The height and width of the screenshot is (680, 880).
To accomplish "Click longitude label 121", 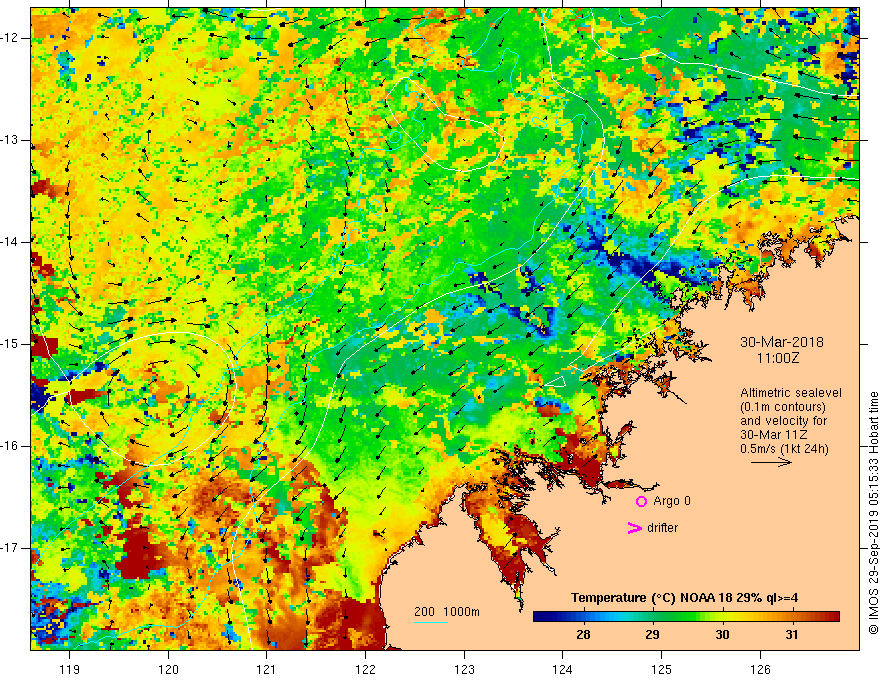I will click(x=267, y=669).
